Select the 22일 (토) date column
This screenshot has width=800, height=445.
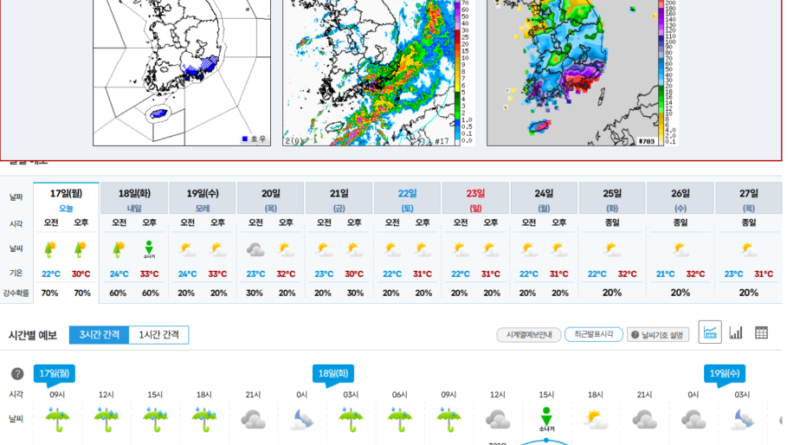[407, 200]
